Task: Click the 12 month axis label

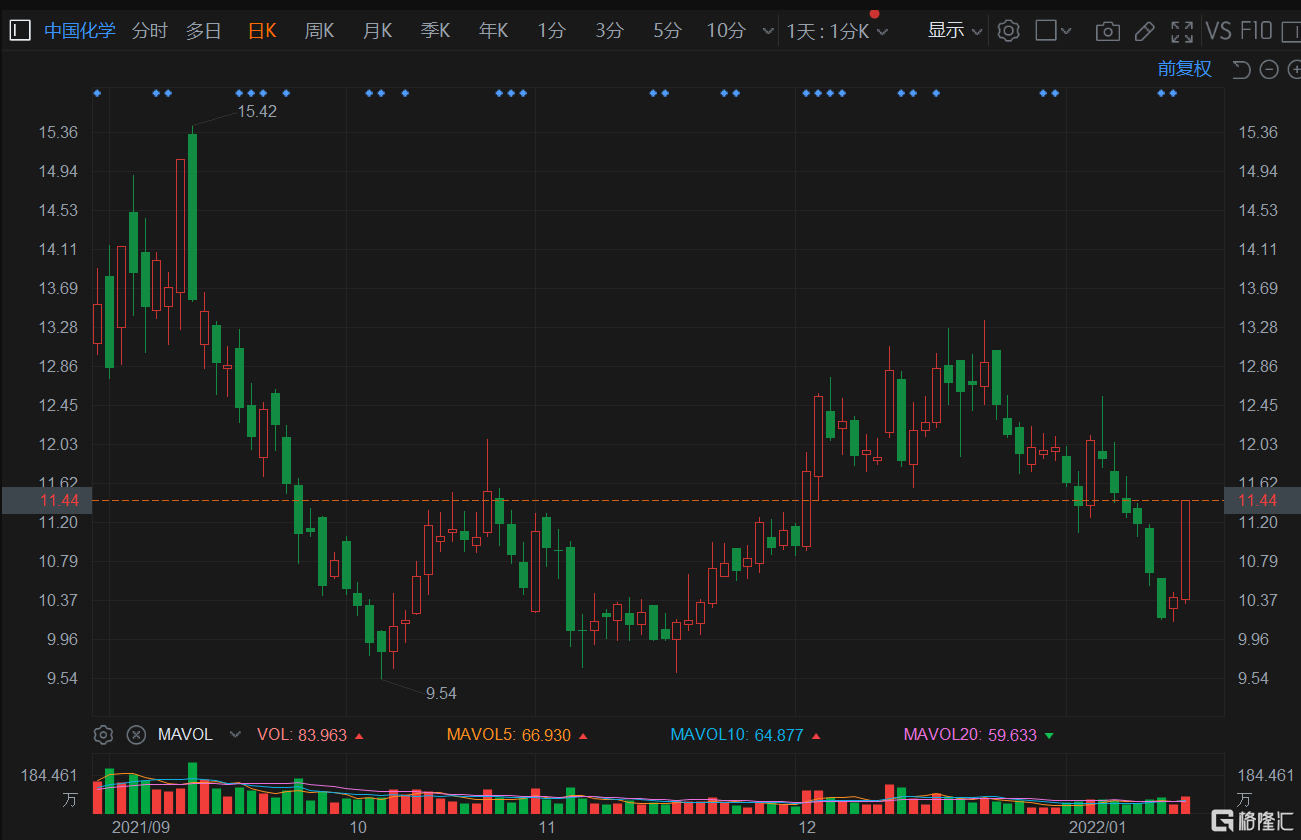Action: pos(807,827)
